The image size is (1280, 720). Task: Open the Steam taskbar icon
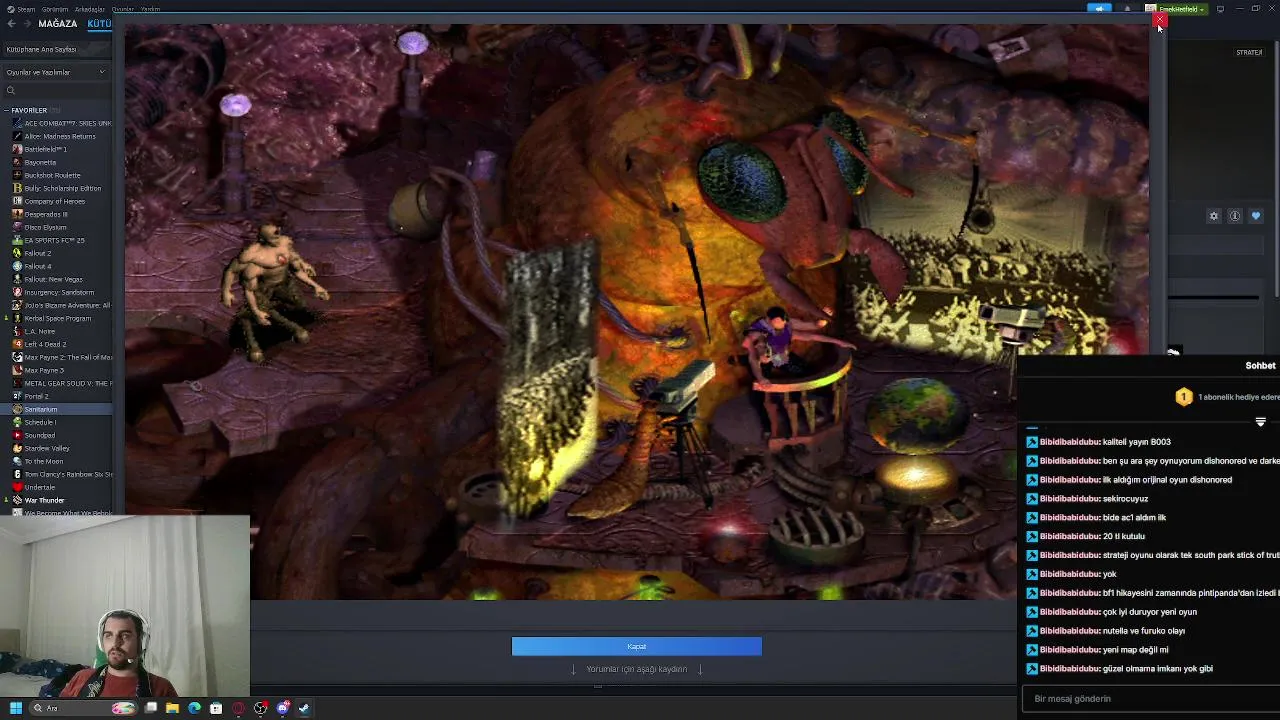[x=304, y=708]
